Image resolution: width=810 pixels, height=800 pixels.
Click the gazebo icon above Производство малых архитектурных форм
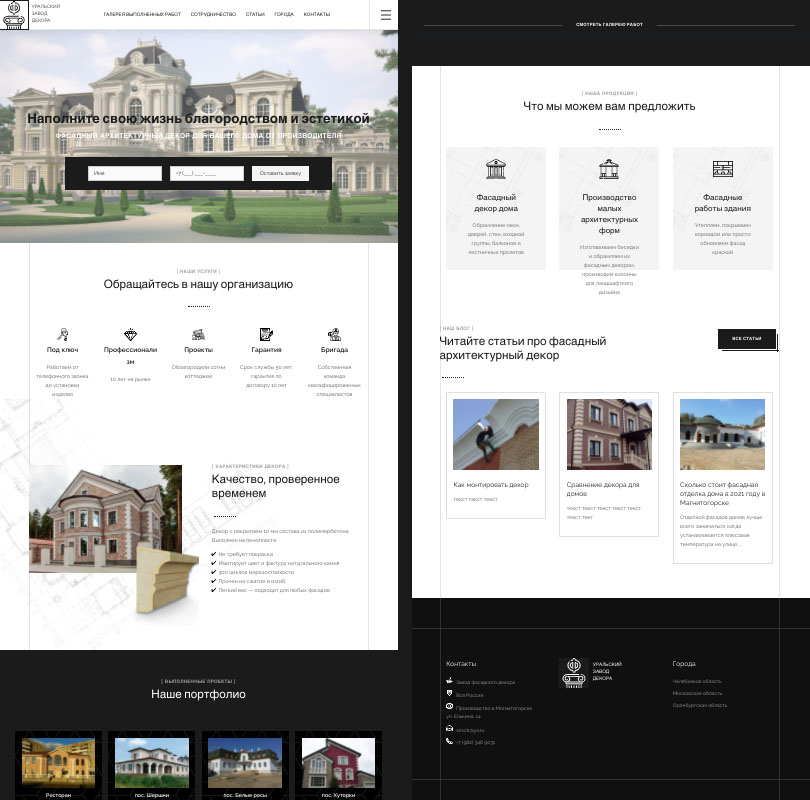(x=609, y=169)
